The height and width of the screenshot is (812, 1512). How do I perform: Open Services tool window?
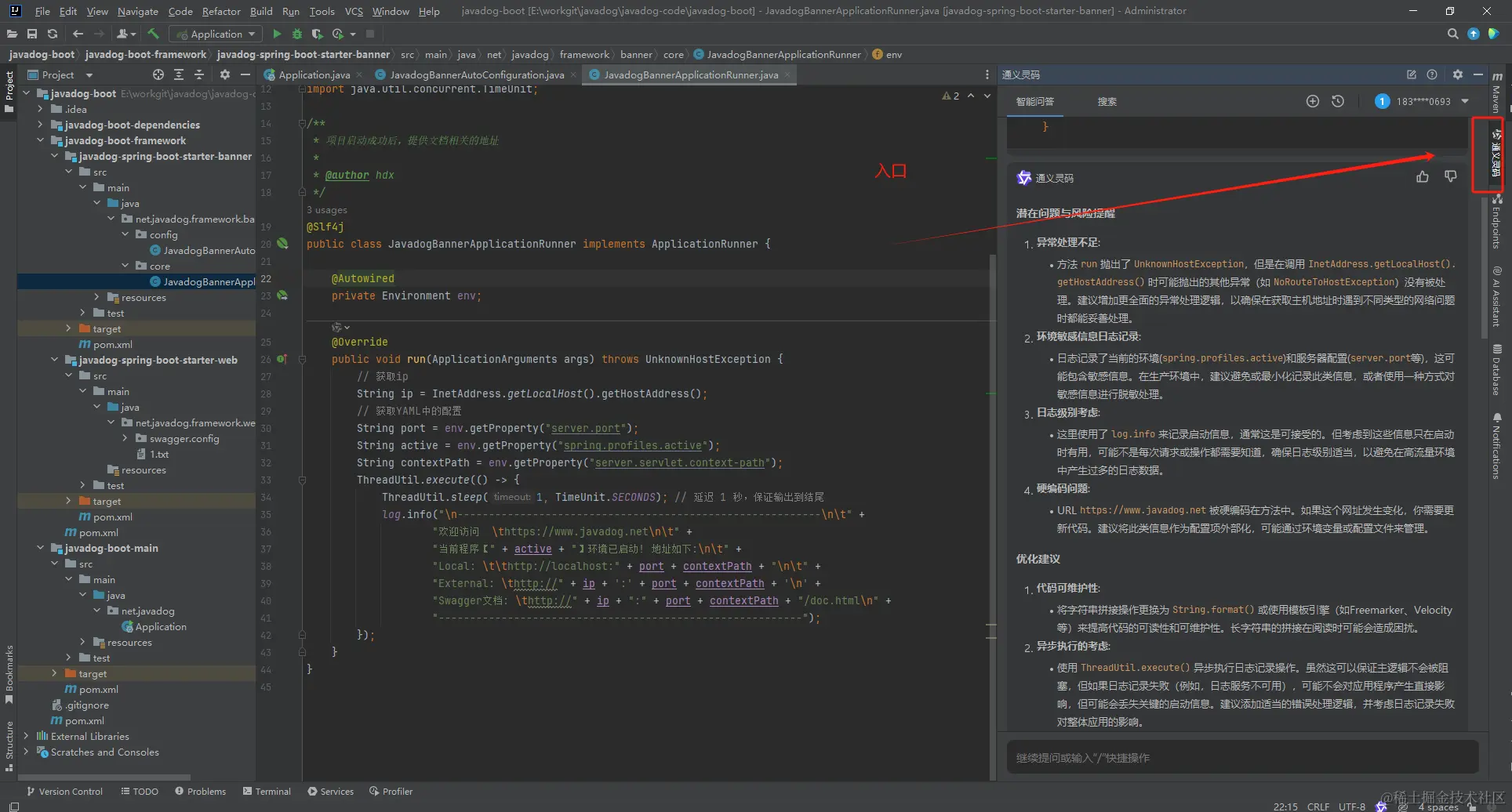(x=331, y=791)
